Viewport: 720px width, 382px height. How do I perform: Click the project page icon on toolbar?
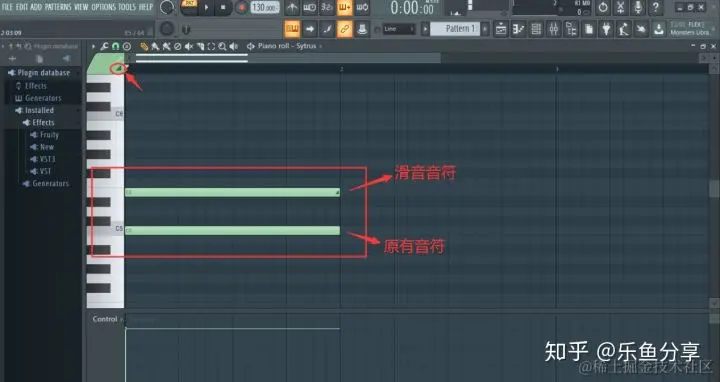(589, 29)
